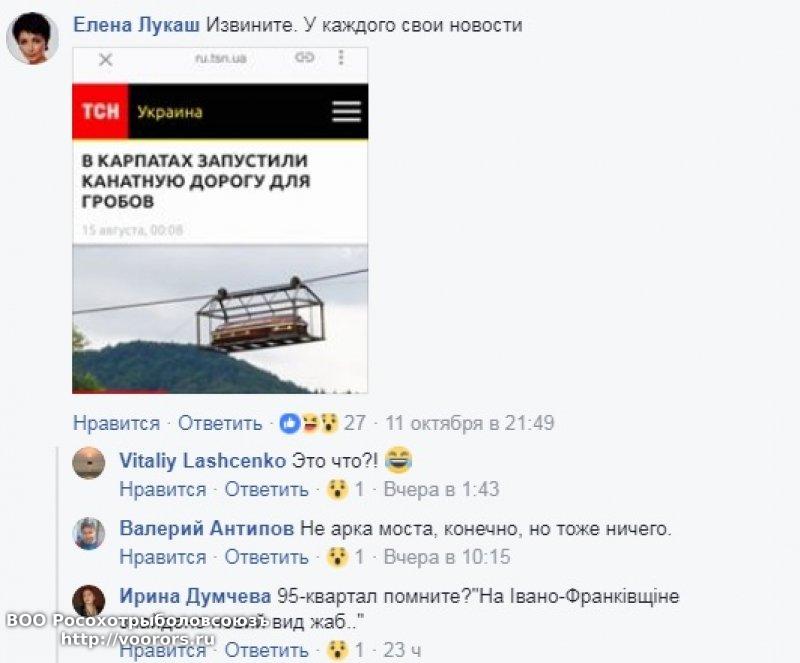Click Vitaliy Lashcenko's avatar
Viewport: 800px width, 663px height.
(x=89, y=463)
